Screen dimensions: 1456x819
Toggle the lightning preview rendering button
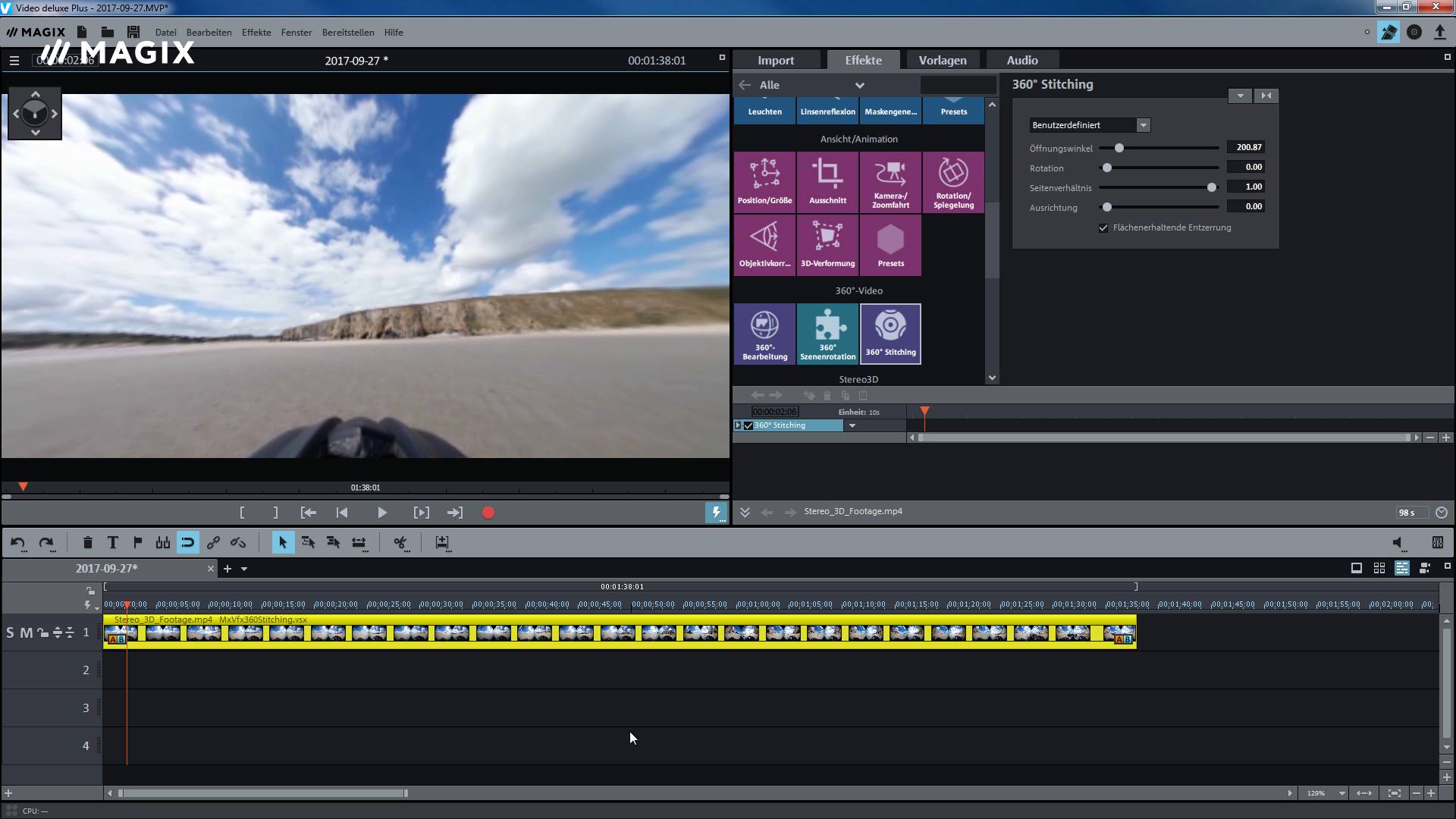[716, 513]
